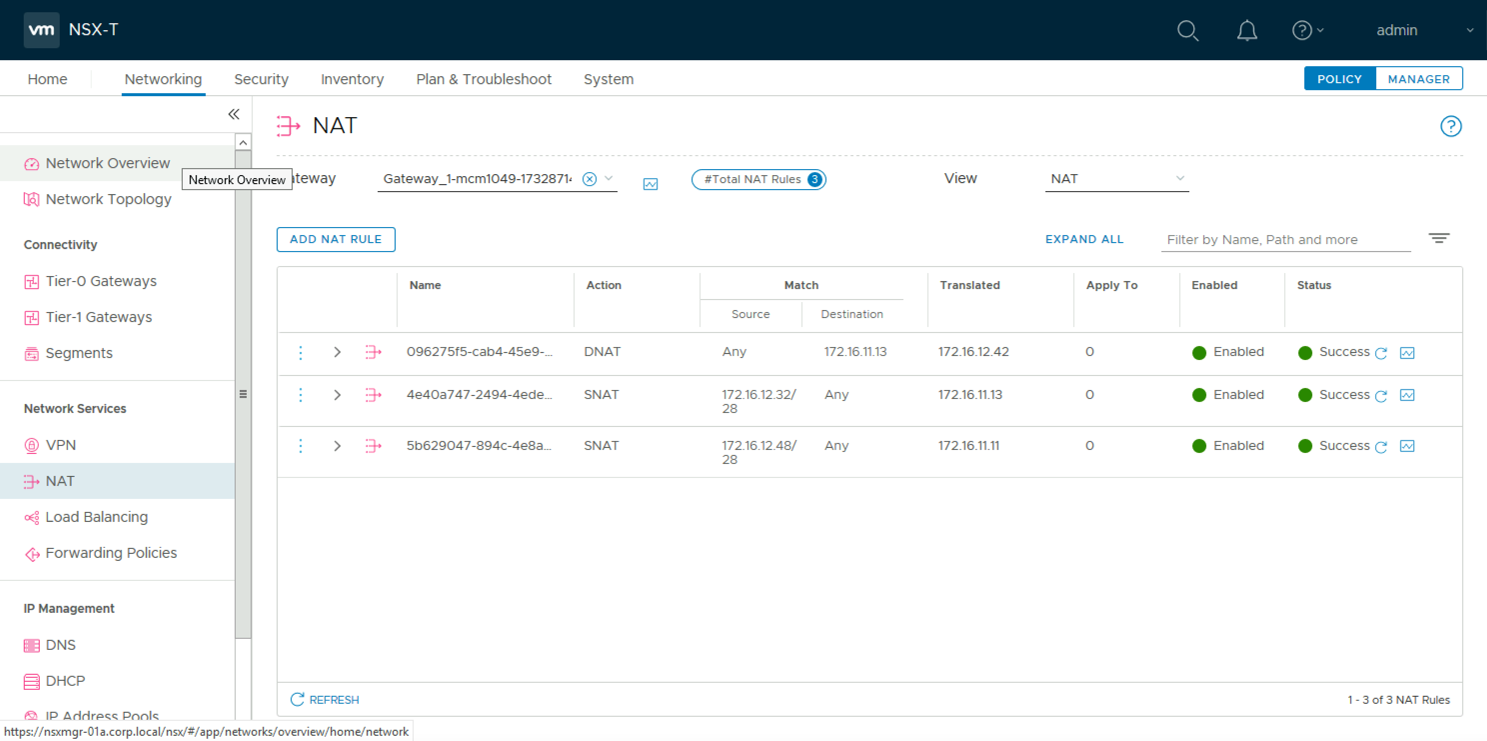This screenshot has height=741, width=1487.
Task: Click the NAT page help question icon
Action: 1450,126
